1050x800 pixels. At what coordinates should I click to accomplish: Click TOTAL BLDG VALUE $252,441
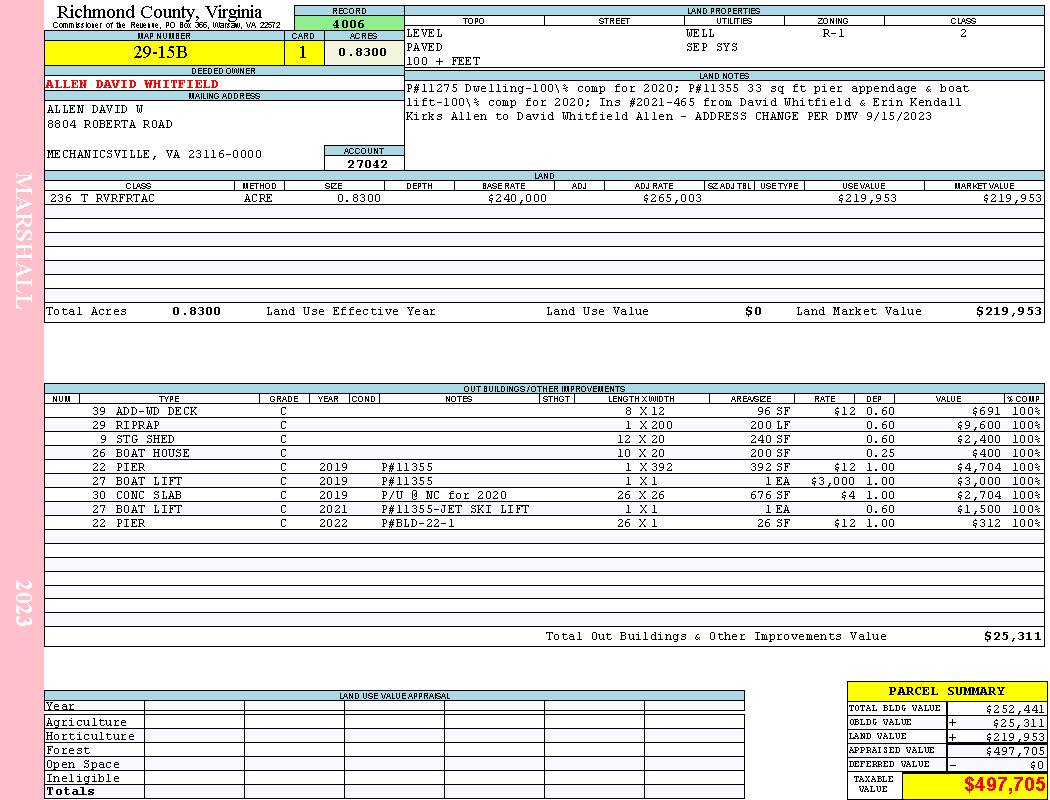[x=1015, y=709]
